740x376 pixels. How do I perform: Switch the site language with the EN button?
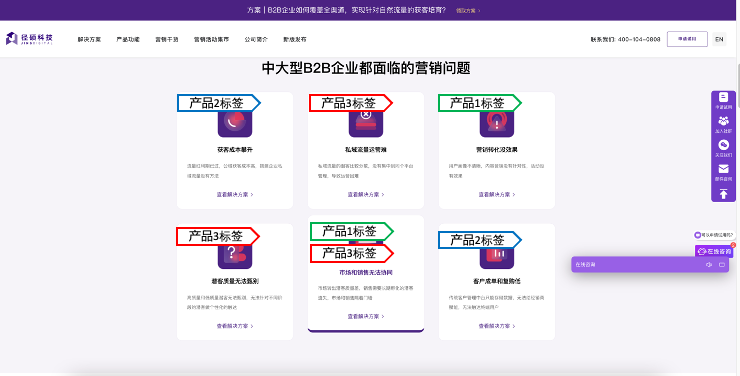[x=719, y=39]
